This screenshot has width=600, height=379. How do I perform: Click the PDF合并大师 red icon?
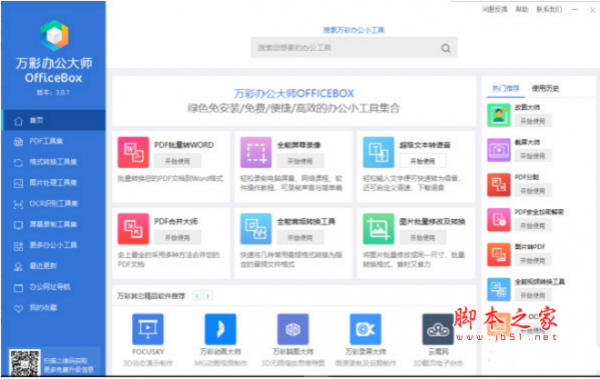pyautogui.click(x=133, y=229)
